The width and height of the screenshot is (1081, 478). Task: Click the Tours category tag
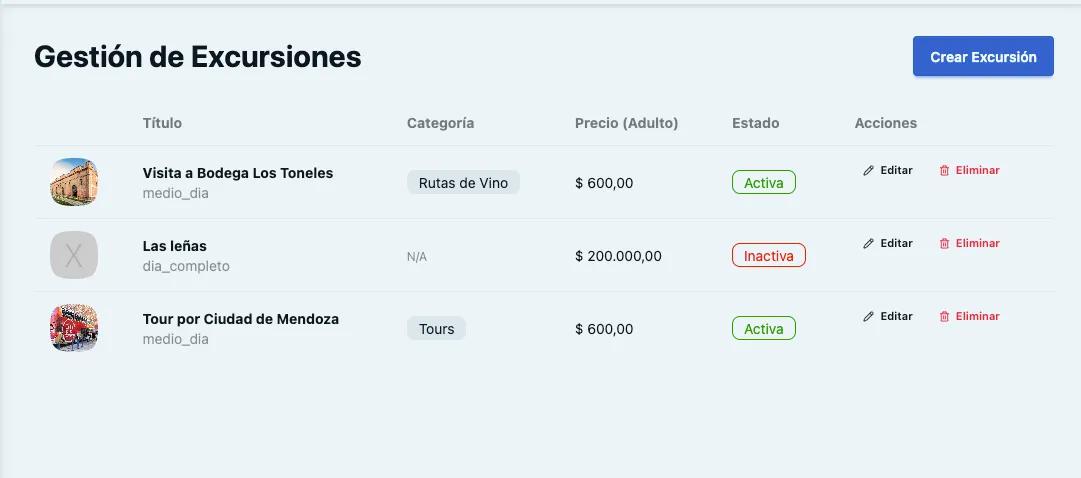point(436,329)
